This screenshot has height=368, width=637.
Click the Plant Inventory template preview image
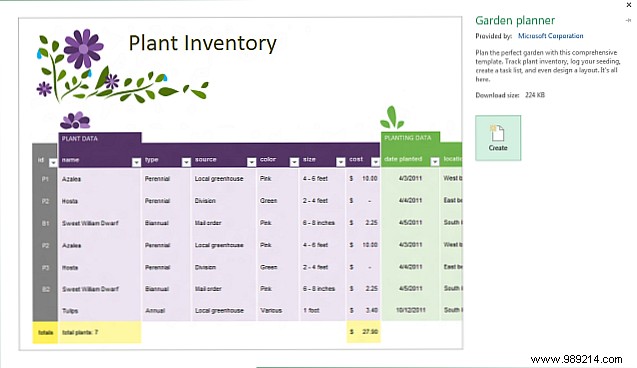coord(240,183)
